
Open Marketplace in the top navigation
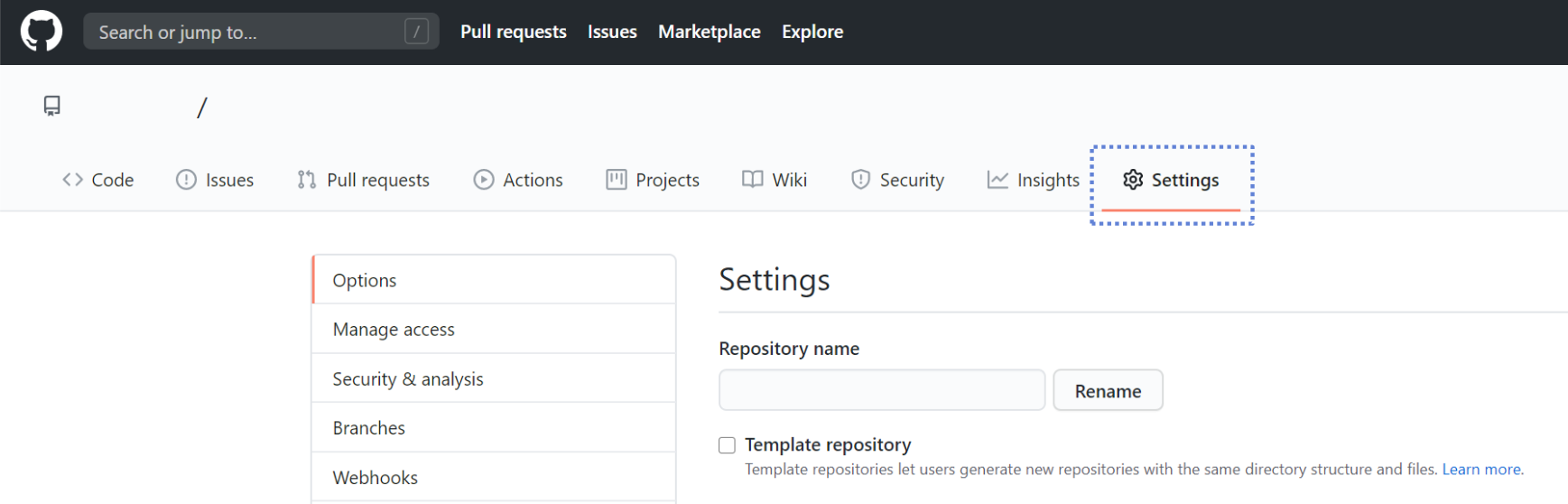[x=709, y=32]
